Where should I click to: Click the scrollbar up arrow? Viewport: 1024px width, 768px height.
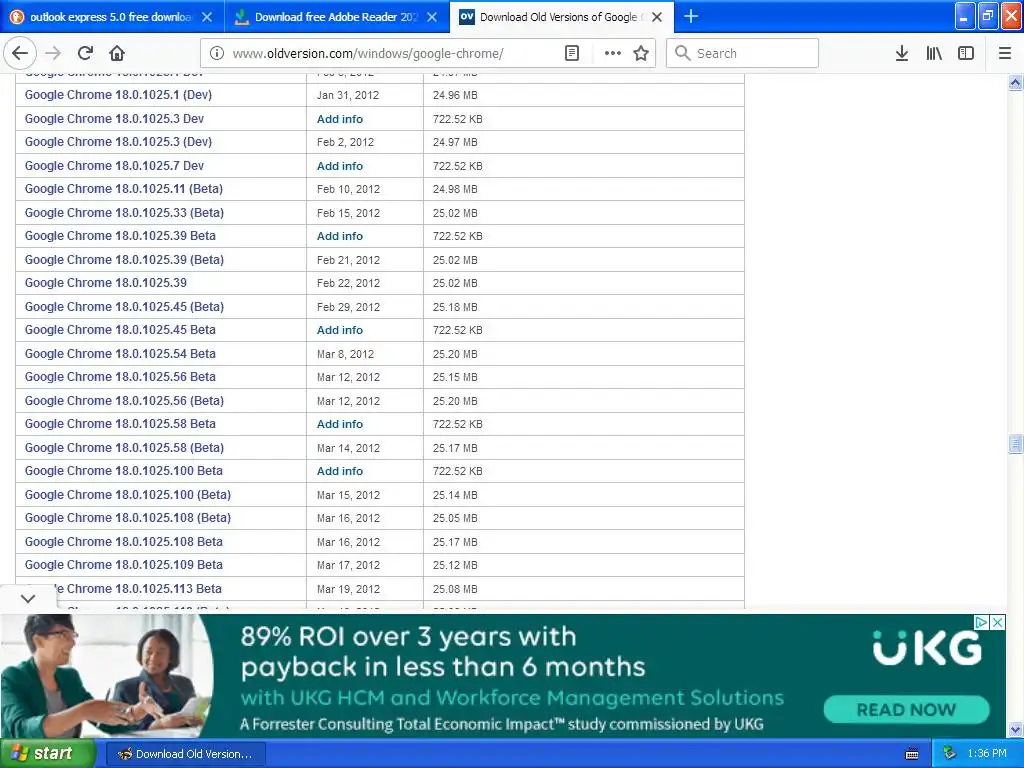(x=1015, y=83)
